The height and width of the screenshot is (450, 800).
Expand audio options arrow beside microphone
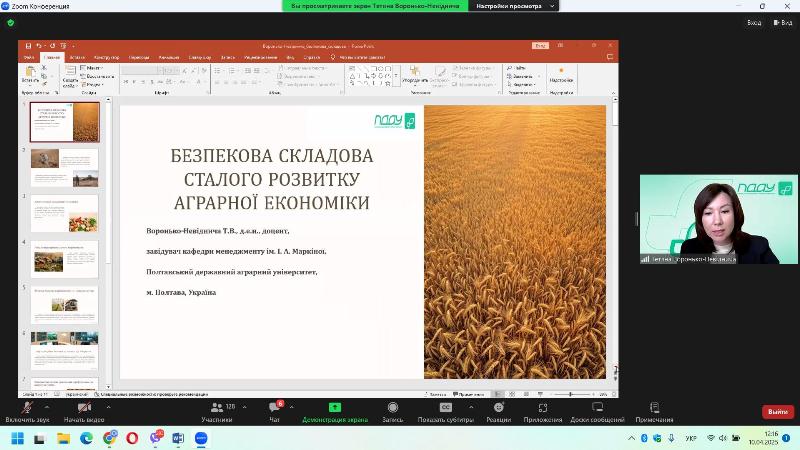(x=49, y=406)
